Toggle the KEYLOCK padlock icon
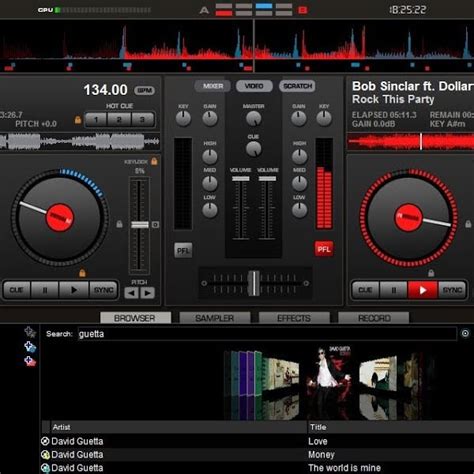Image resolution: width=474 pixels, height=474 pixels. click(x=154, y=161)
